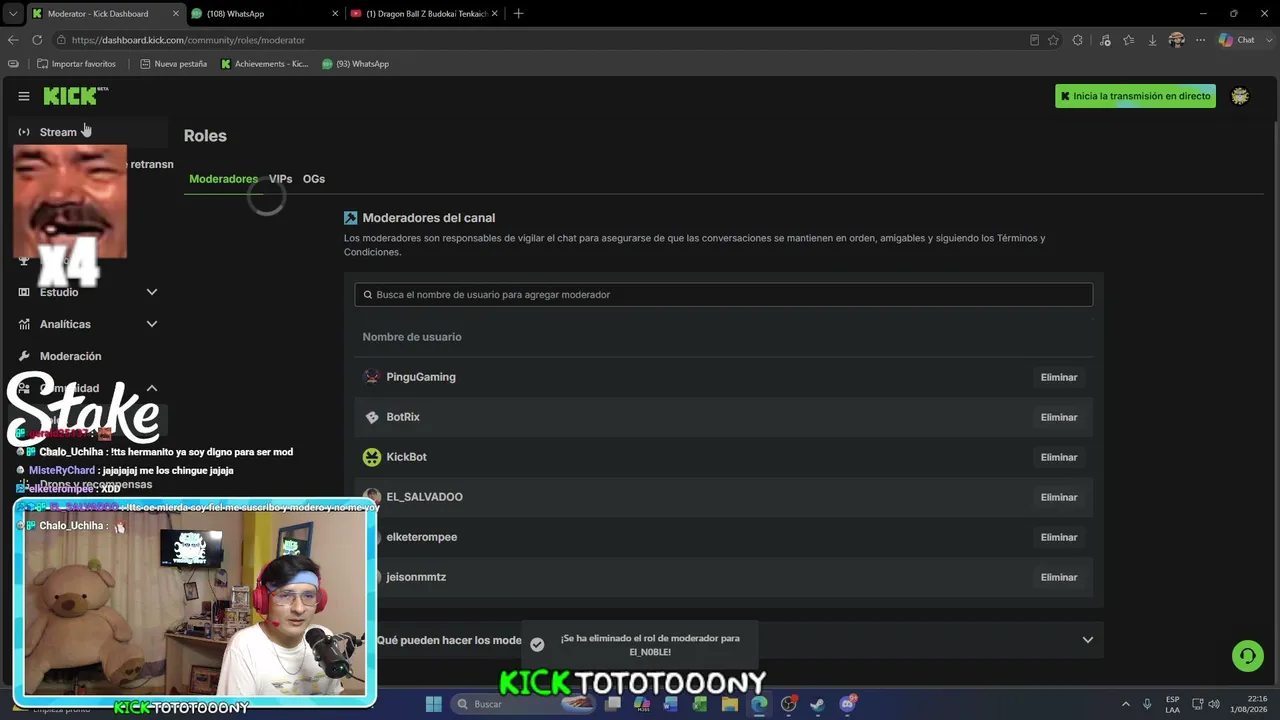Click the moderator username search field
This screenshot has width=1280, height=720.
pos(723,295)
